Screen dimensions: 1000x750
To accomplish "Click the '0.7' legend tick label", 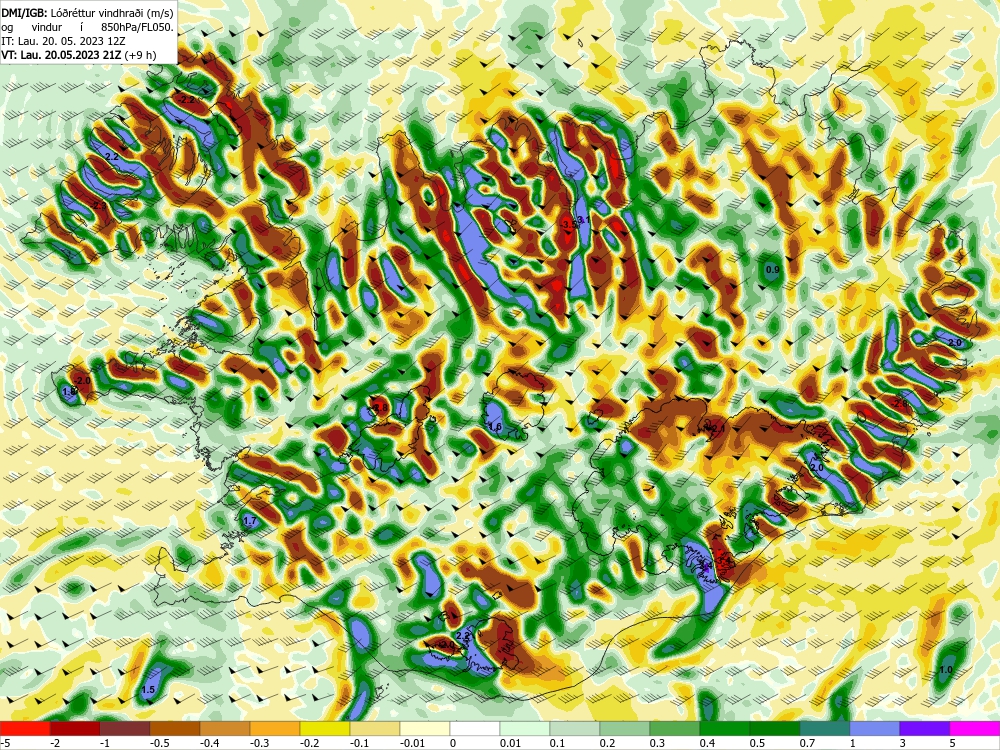I will tap(807, 743).
